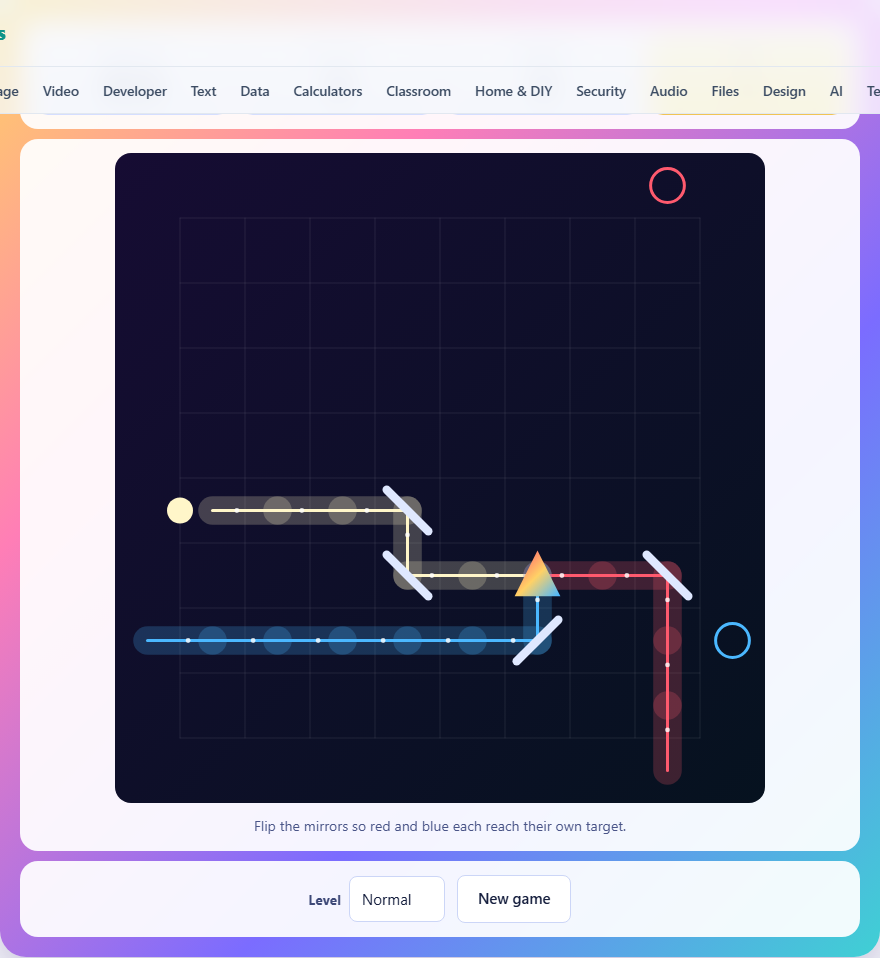Go to AI category
This screenshot has width=880, height=958.
pyautogui.click(x=836, y=91)
